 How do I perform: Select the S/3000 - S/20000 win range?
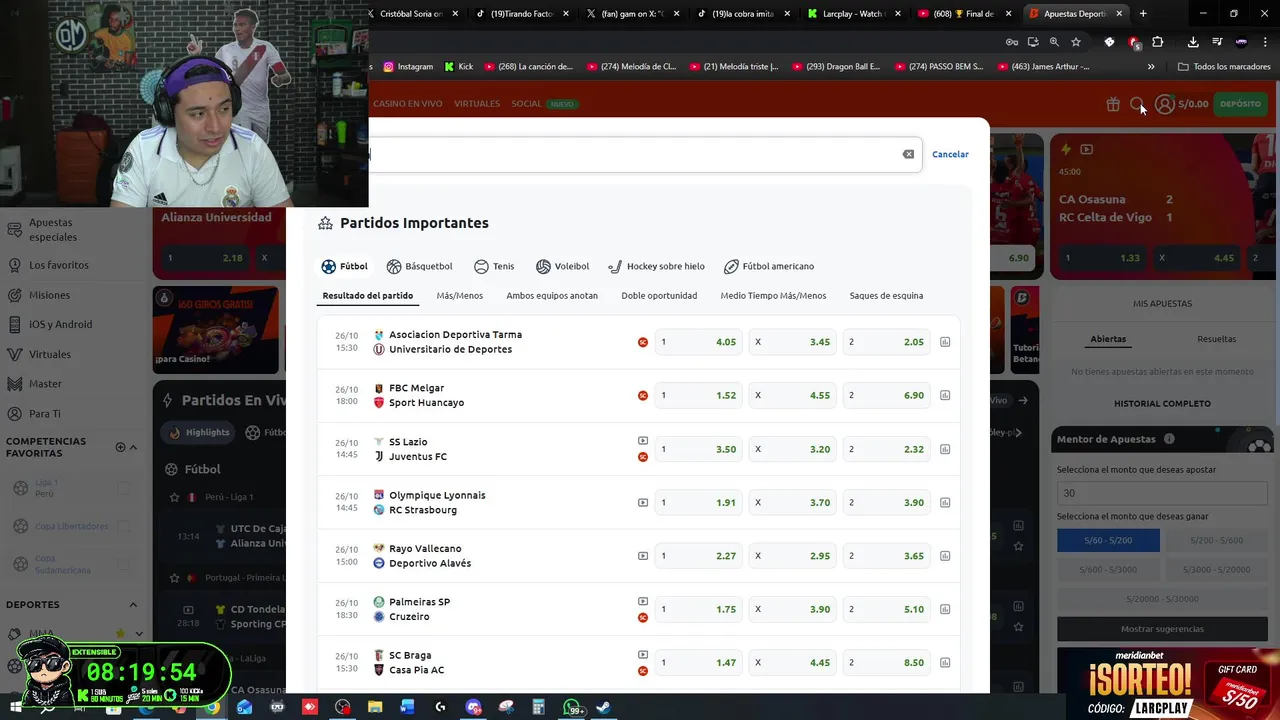pos(1216,569)
